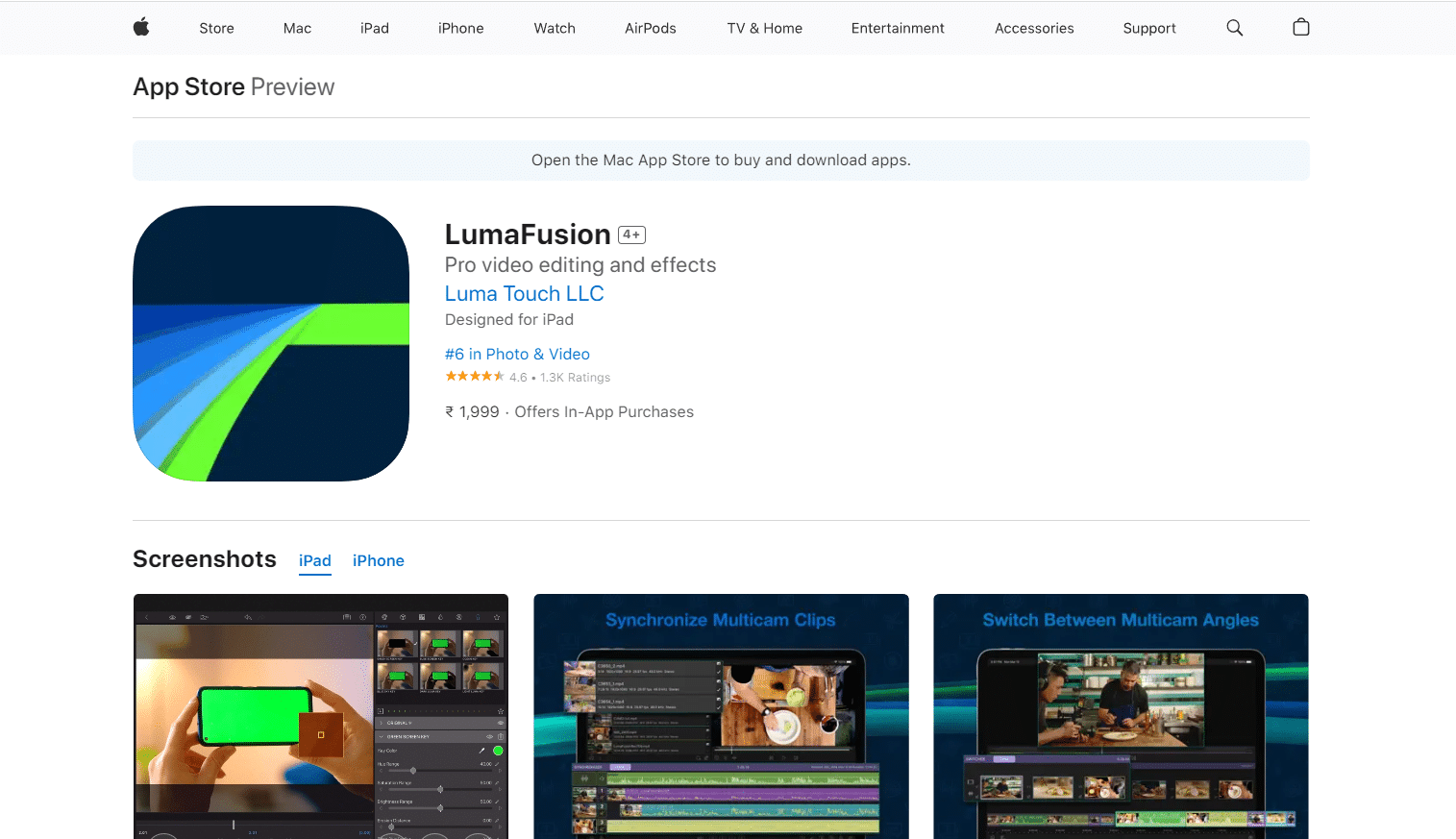Go to Accessories

click(x=1034, y=28)
